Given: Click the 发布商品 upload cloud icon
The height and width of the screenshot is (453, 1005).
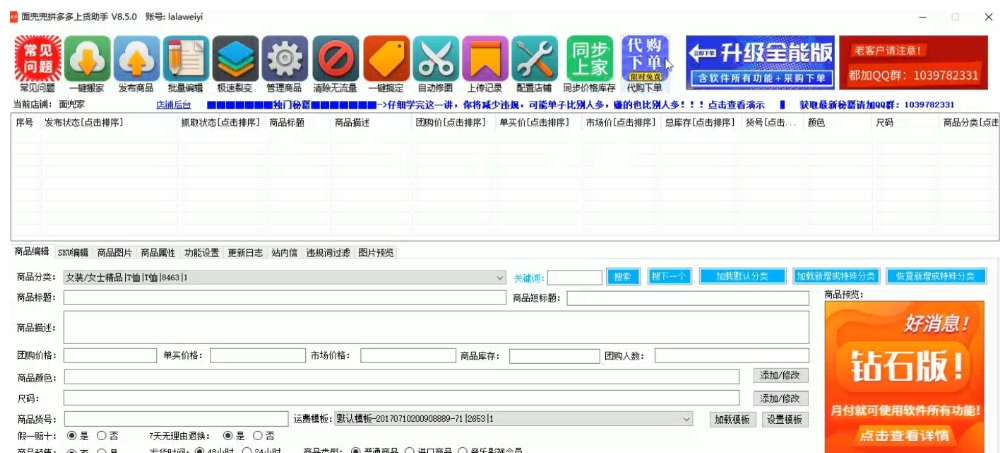Looking at the screenshot, I should (137, 59).
